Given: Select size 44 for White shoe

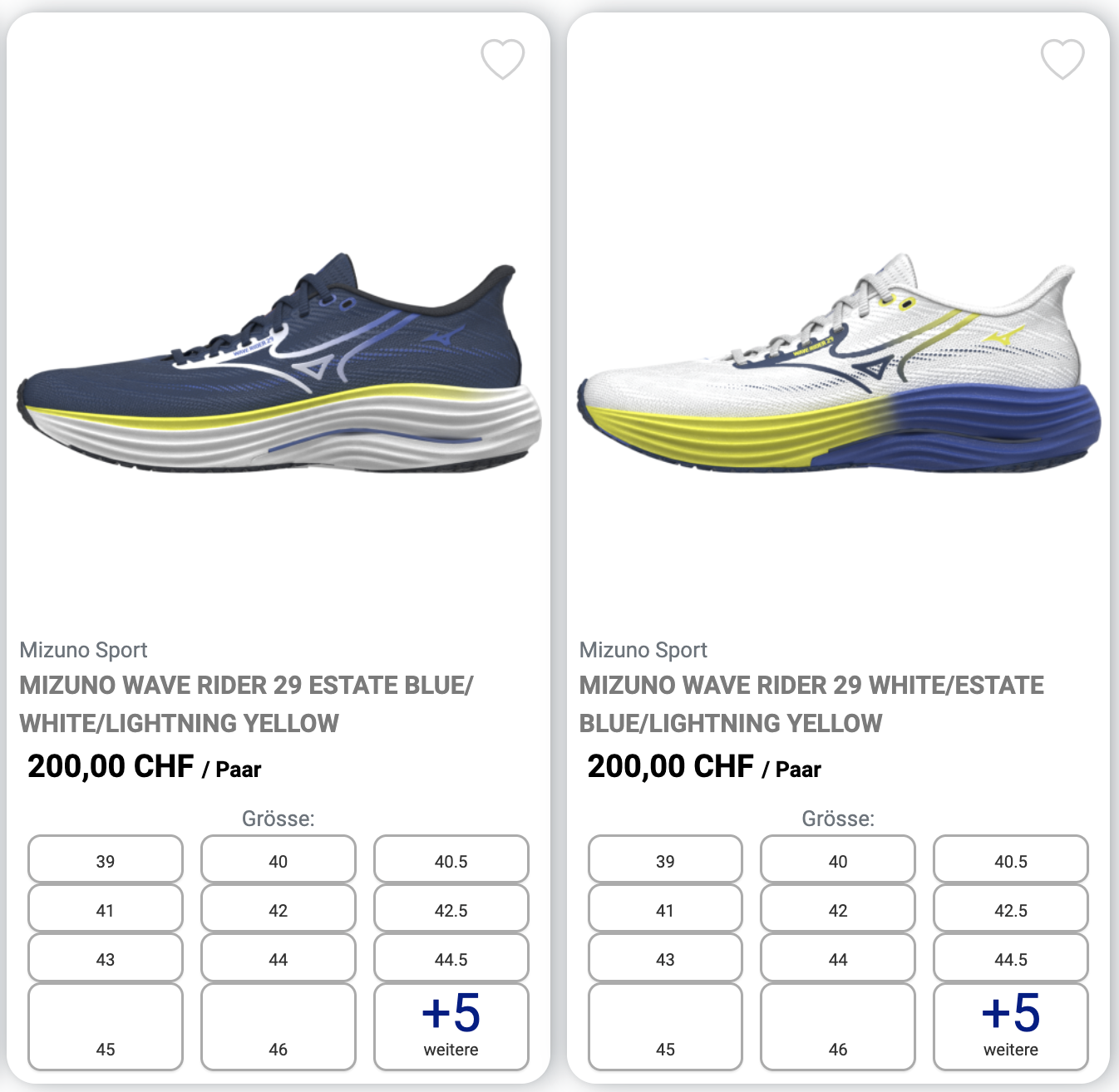Looking at the screenshot, I should pos(838,957).
